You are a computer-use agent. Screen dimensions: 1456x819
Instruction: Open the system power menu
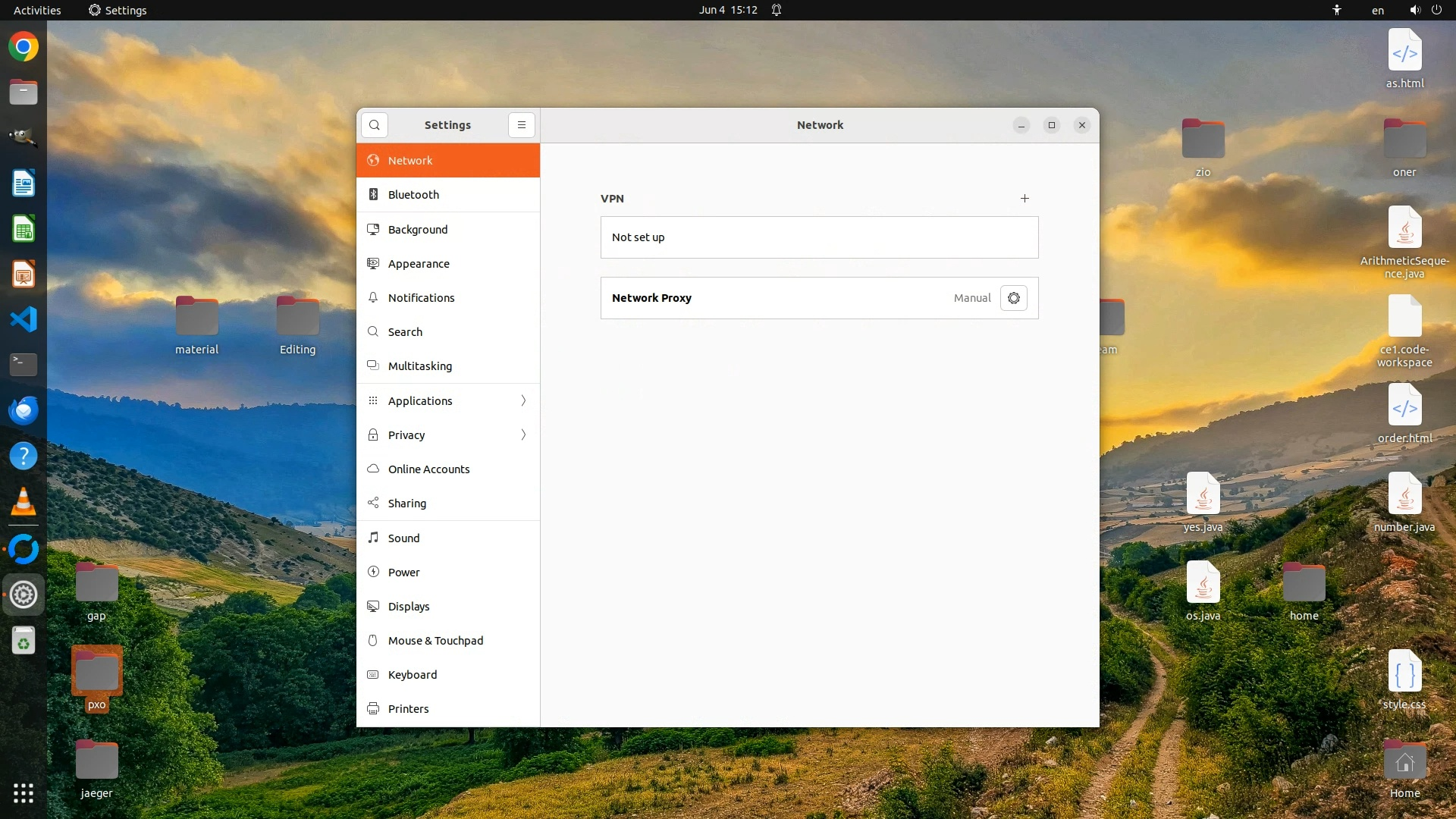tap(1436, 10)
